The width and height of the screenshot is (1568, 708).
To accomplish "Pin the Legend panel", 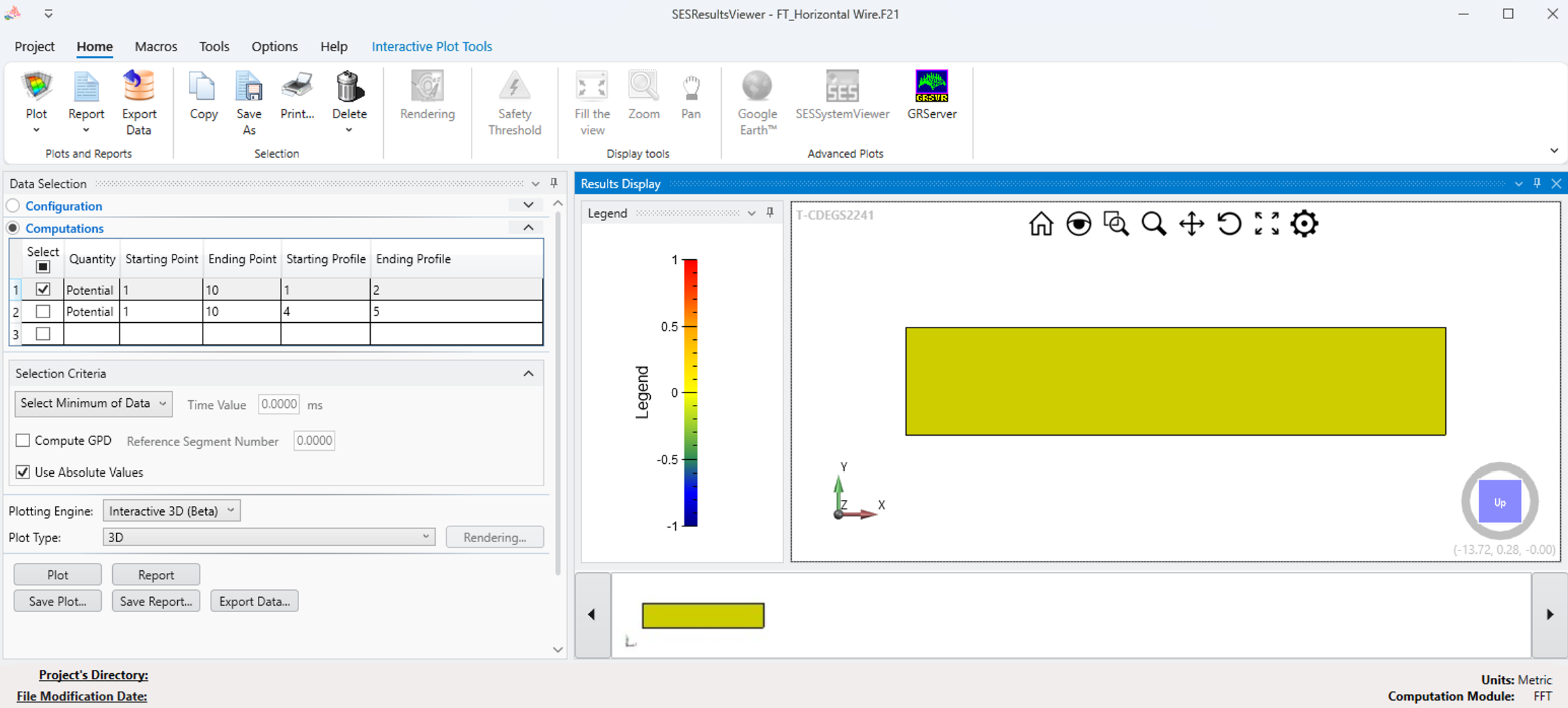I will coord(770,213).
